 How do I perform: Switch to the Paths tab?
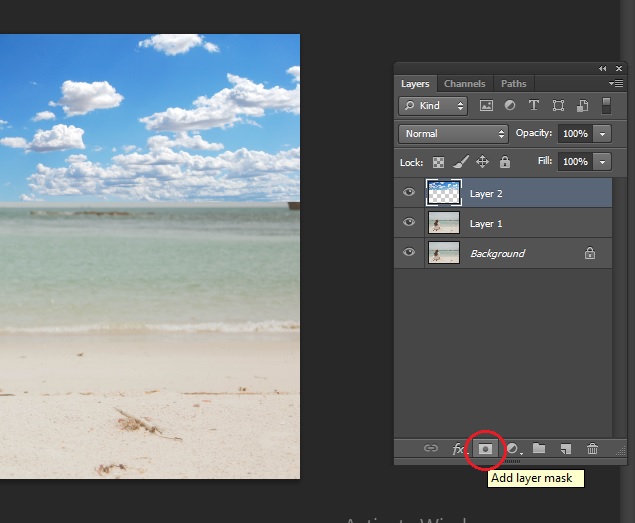pos(514,84)
